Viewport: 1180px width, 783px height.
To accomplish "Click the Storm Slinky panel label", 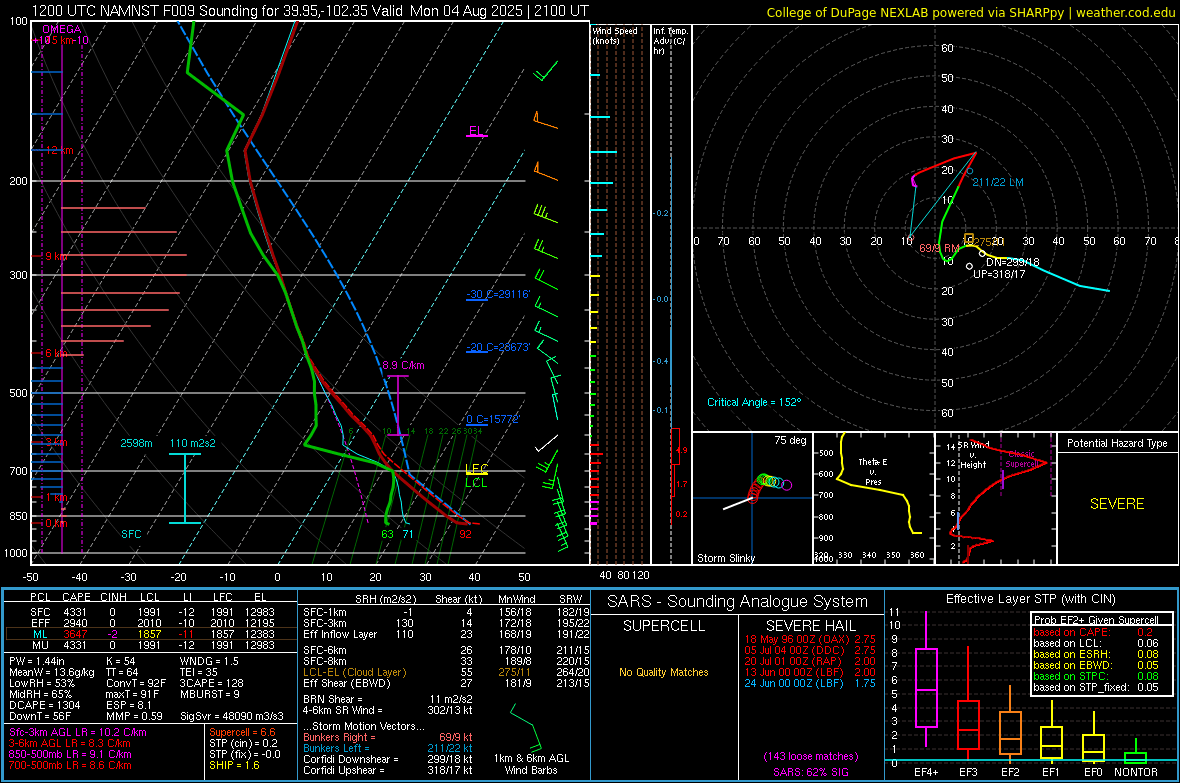I will tap(726, 558).
